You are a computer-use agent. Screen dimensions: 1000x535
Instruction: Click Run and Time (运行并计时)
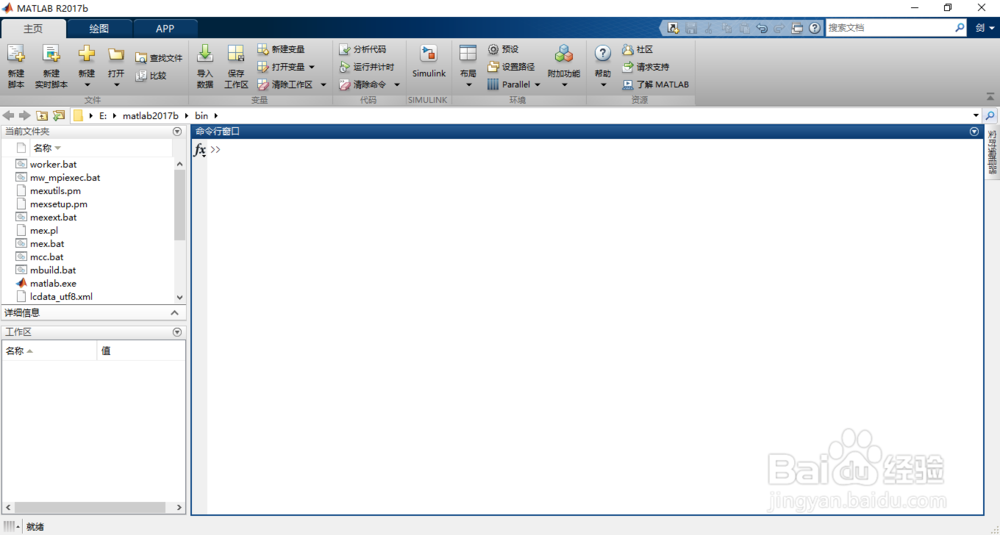(366, 66)
